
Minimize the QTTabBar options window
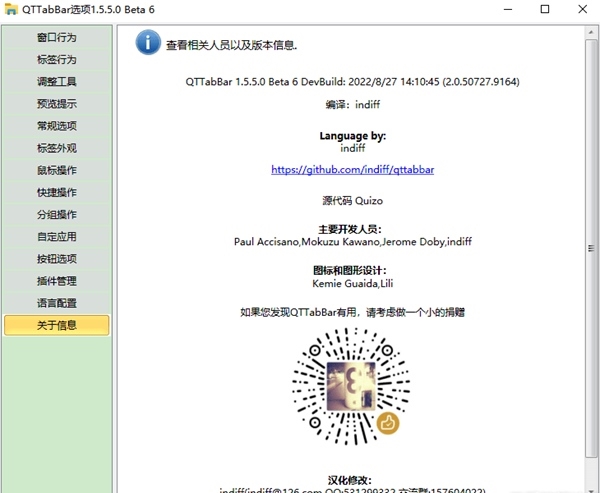(x=508, y=9)
